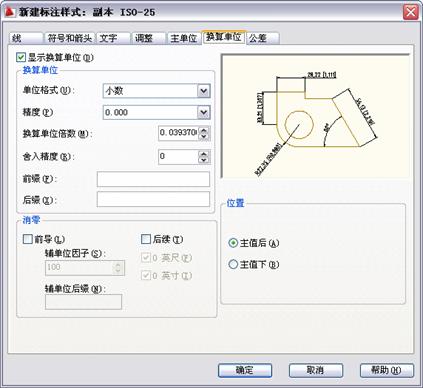Click the 换算单位倍数 value field
The width and height of the screenshot is (423, 388).
click(178, 133)
